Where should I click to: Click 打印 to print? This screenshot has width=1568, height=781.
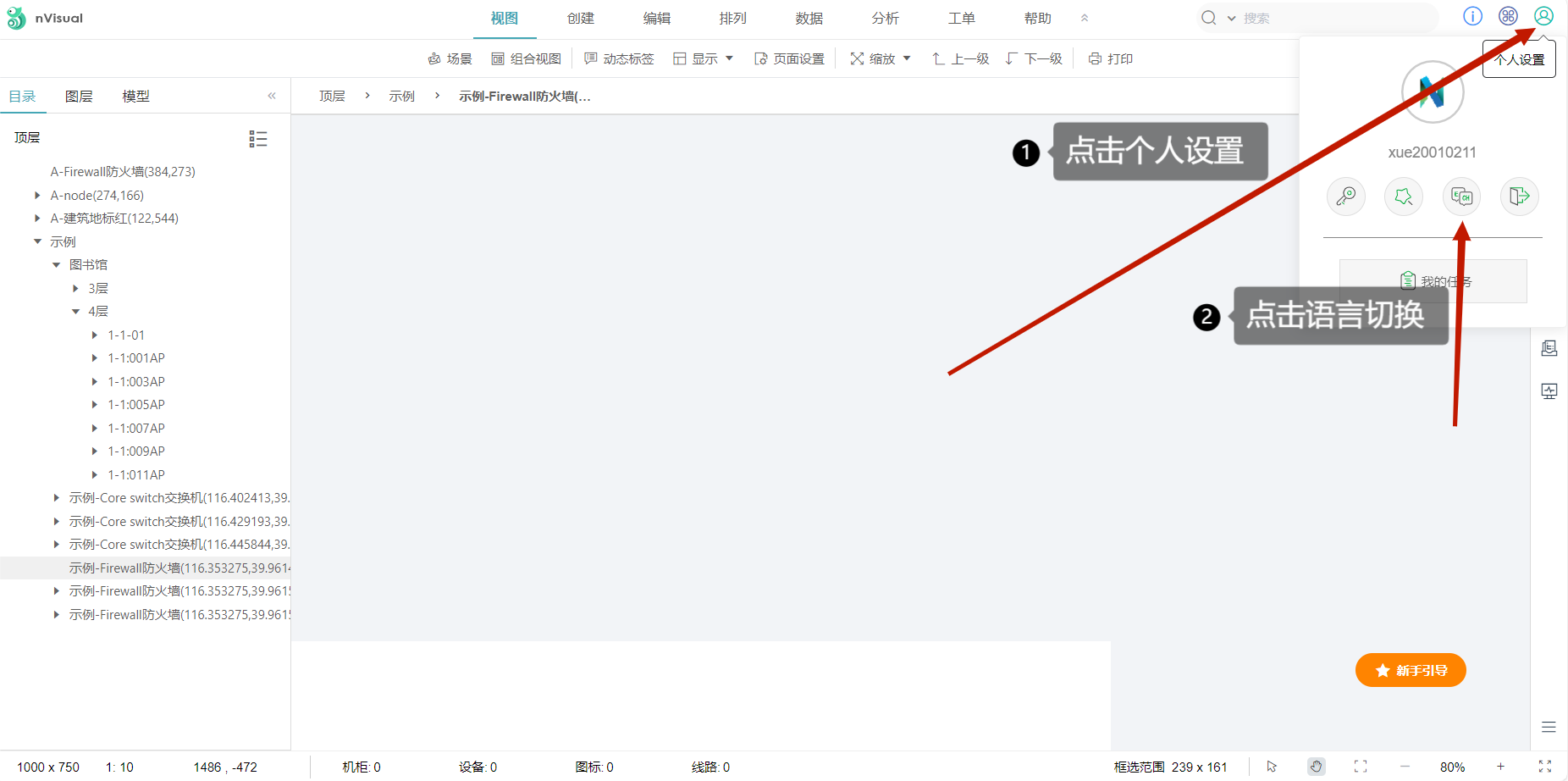[x=1111, y=58]
